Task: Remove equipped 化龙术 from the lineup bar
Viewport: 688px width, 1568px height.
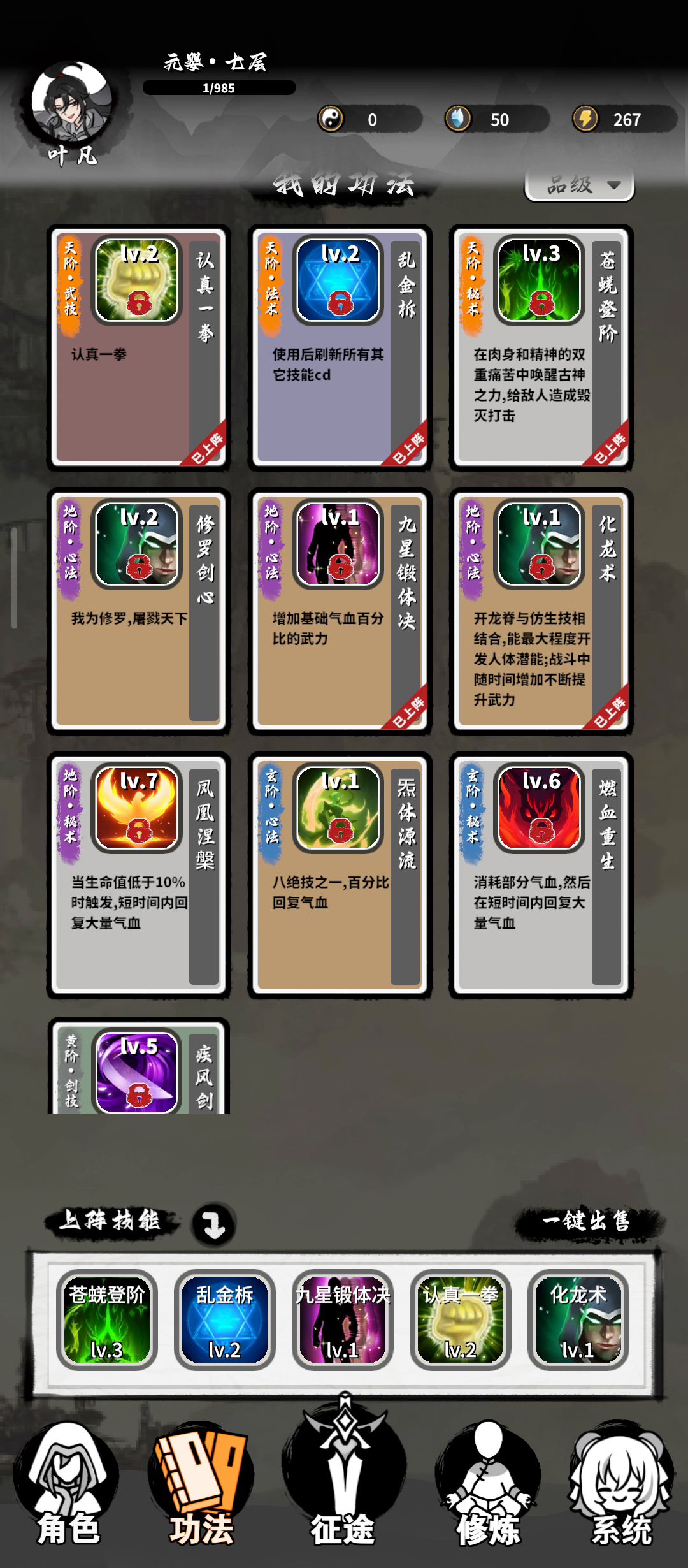Action: point(578,1319)
